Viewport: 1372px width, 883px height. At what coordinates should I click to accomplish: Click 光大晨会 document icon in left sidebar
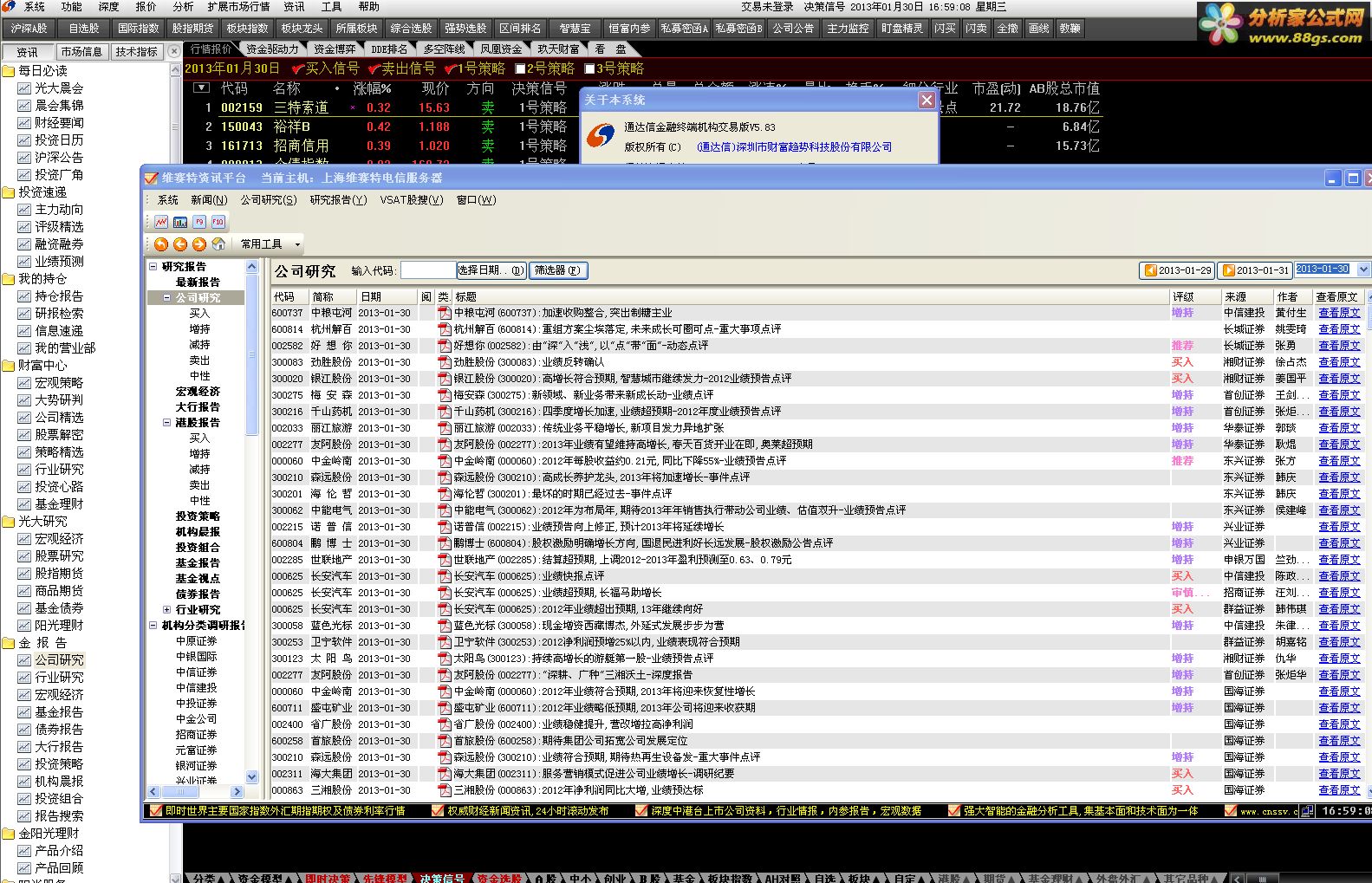point(24,88)
